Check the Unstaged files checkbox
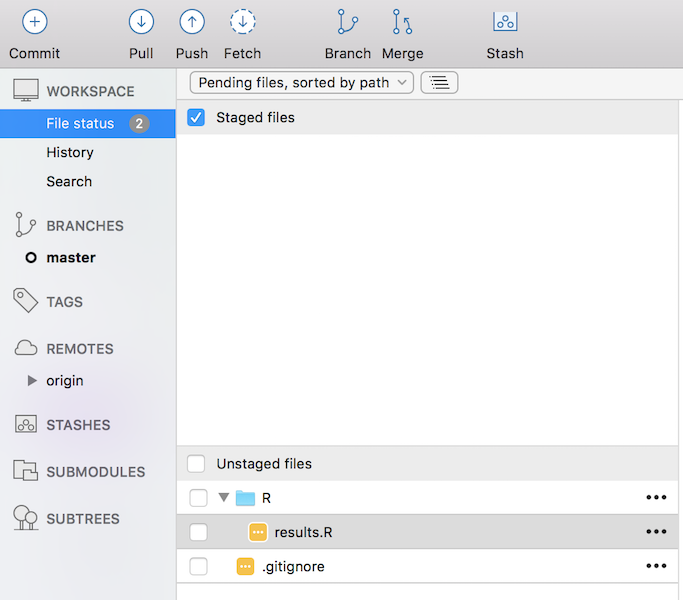Image resolution: width=683 pixels, height=600 pixels. point(196,464)
